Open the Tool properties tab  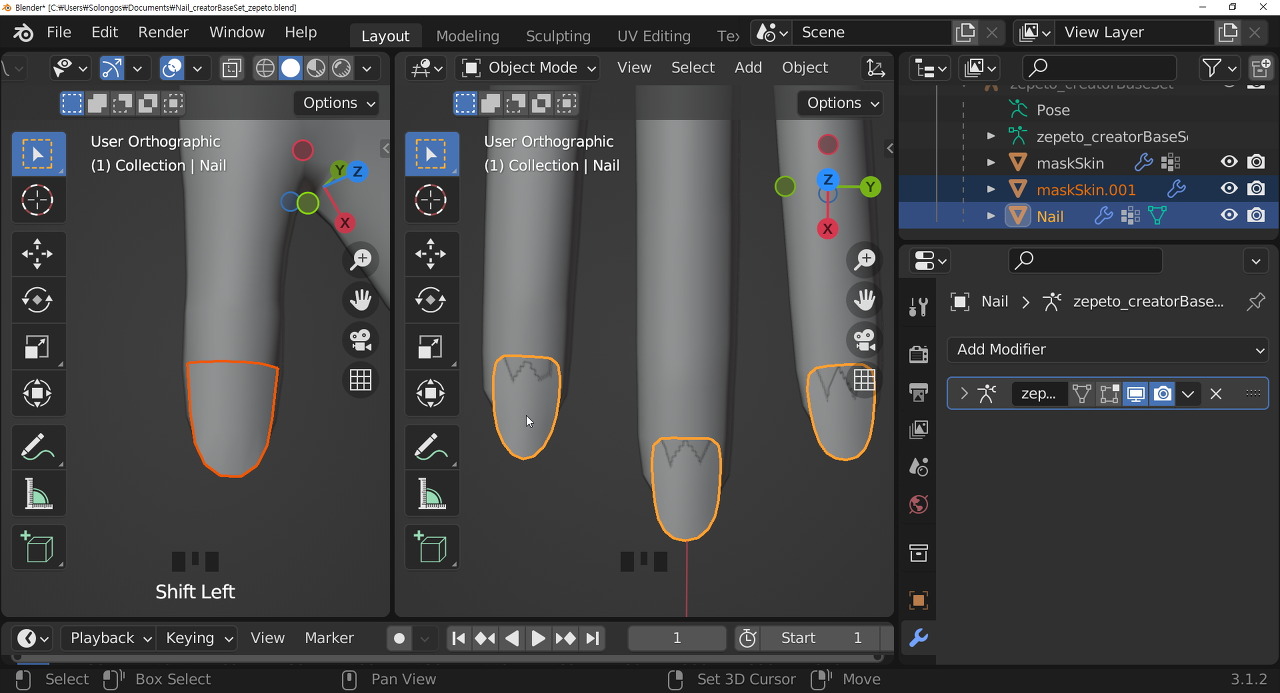918,307
